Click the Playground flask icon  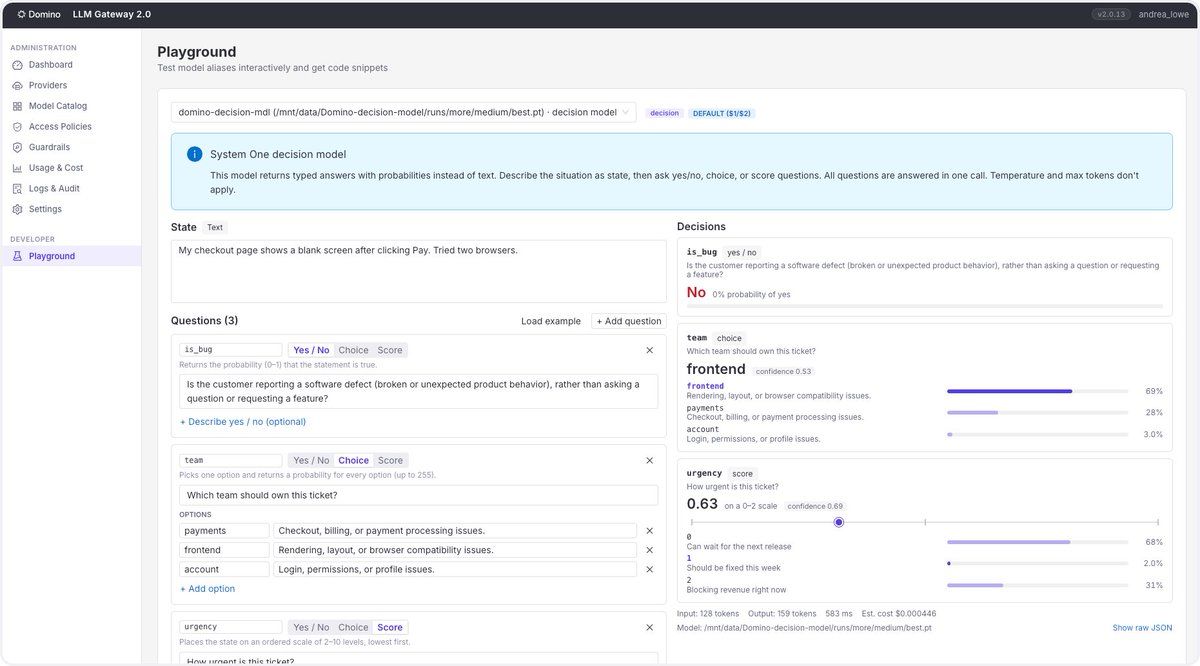18,256
